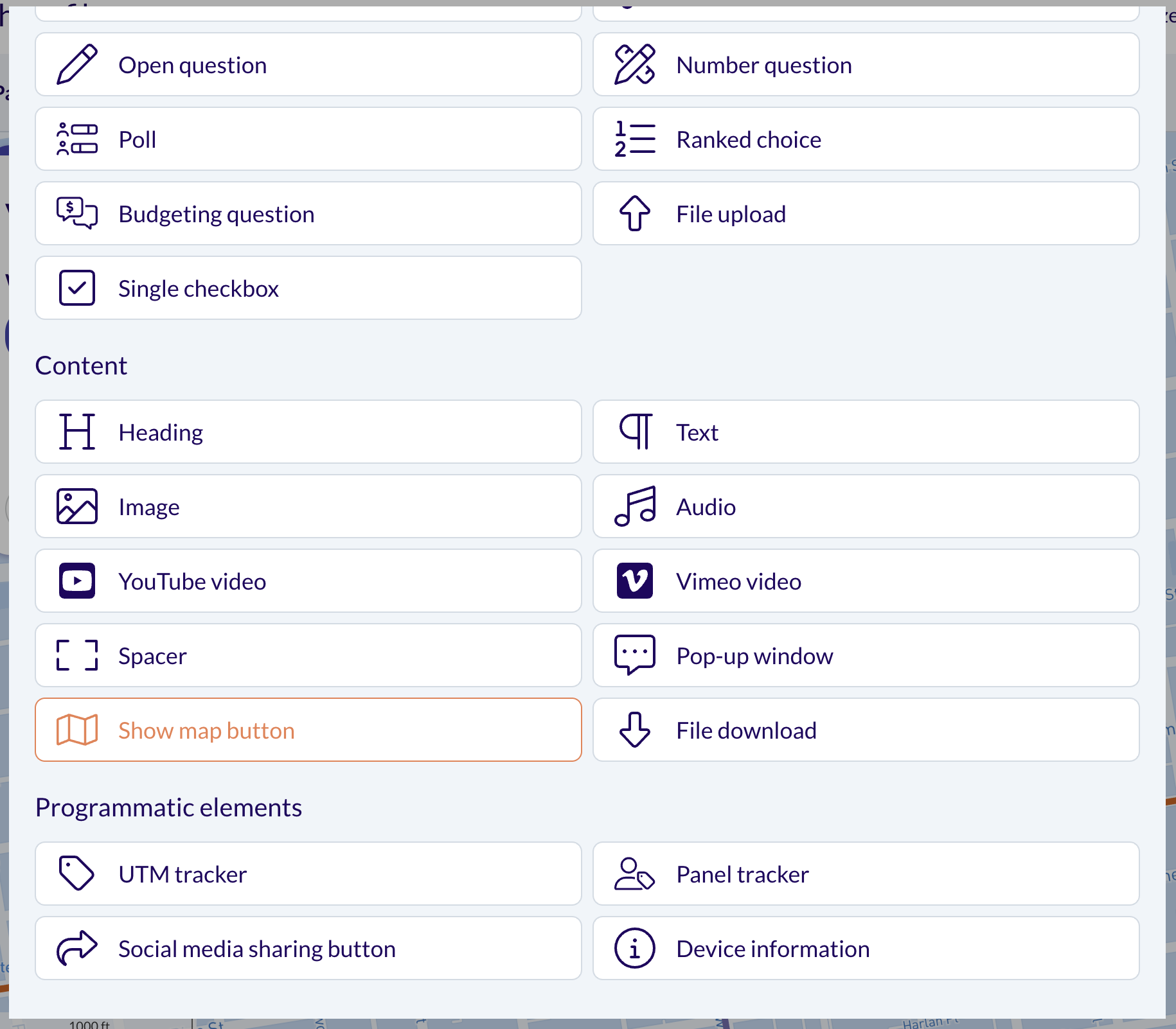
Task: Insert a Text content block
Action: click(x=866, y=432)
